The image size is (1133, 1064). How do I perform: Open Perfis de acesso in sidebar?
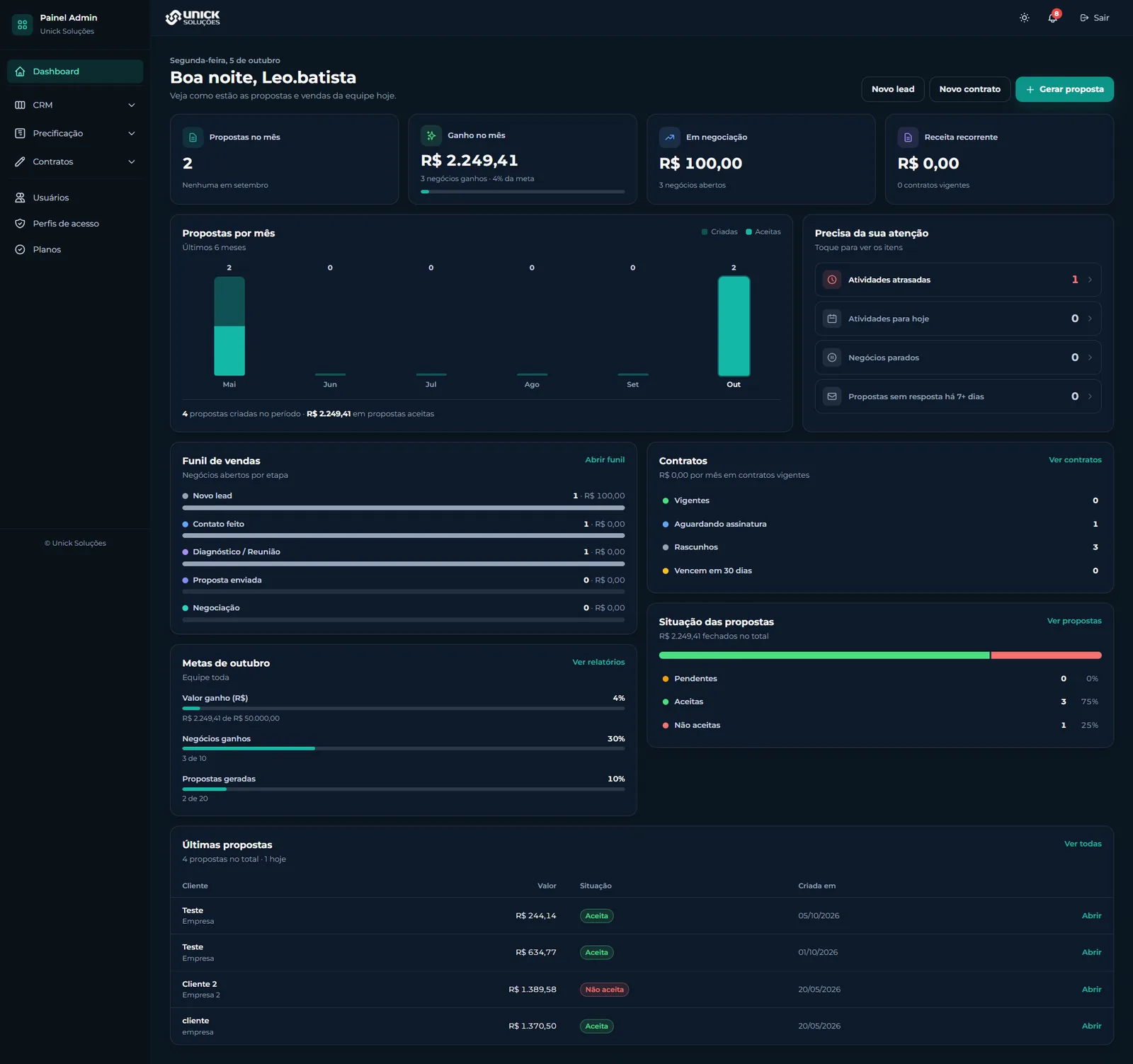click(75, 224)
